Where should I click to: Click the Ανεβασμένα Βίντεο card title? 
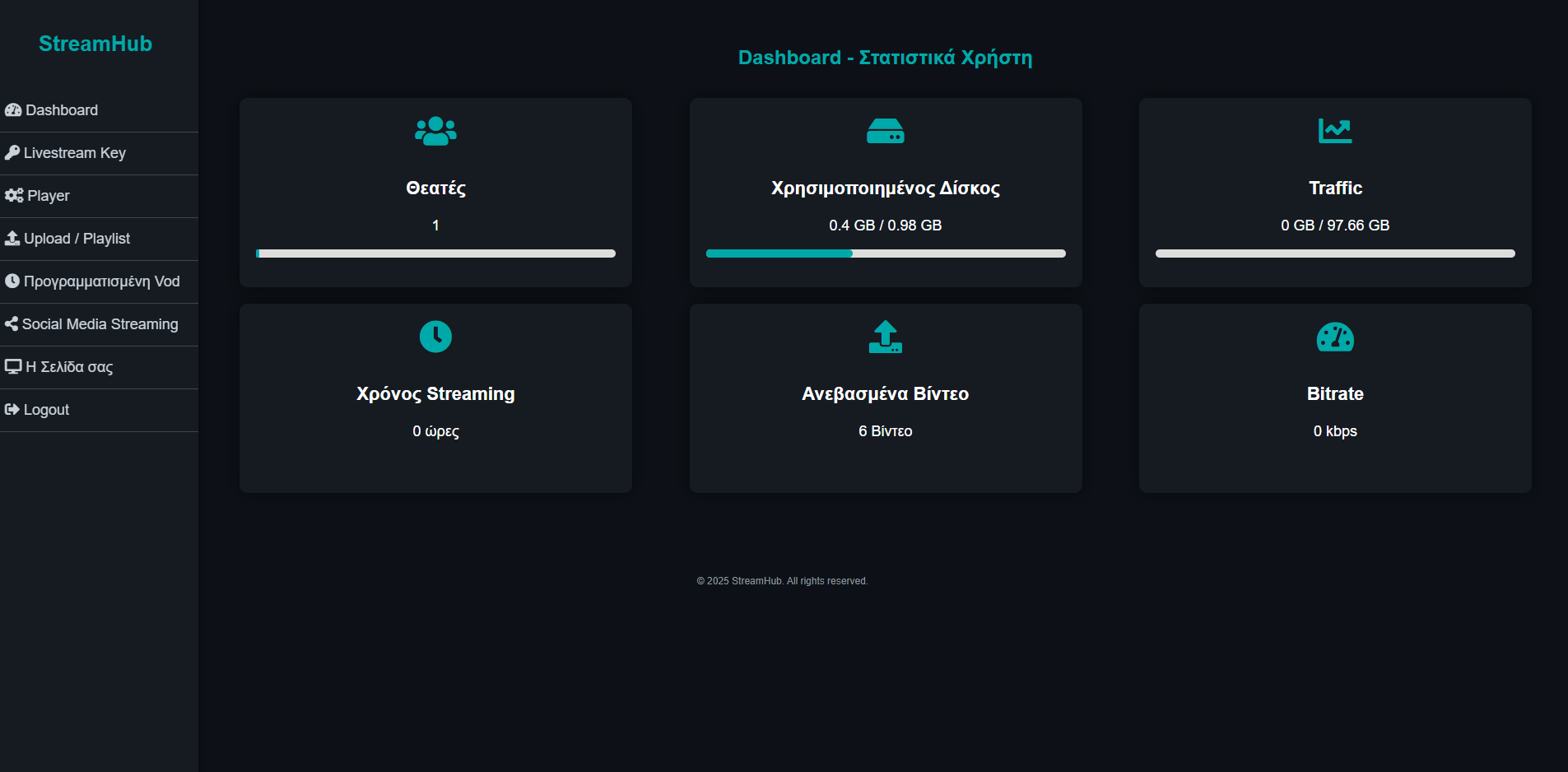885,394
